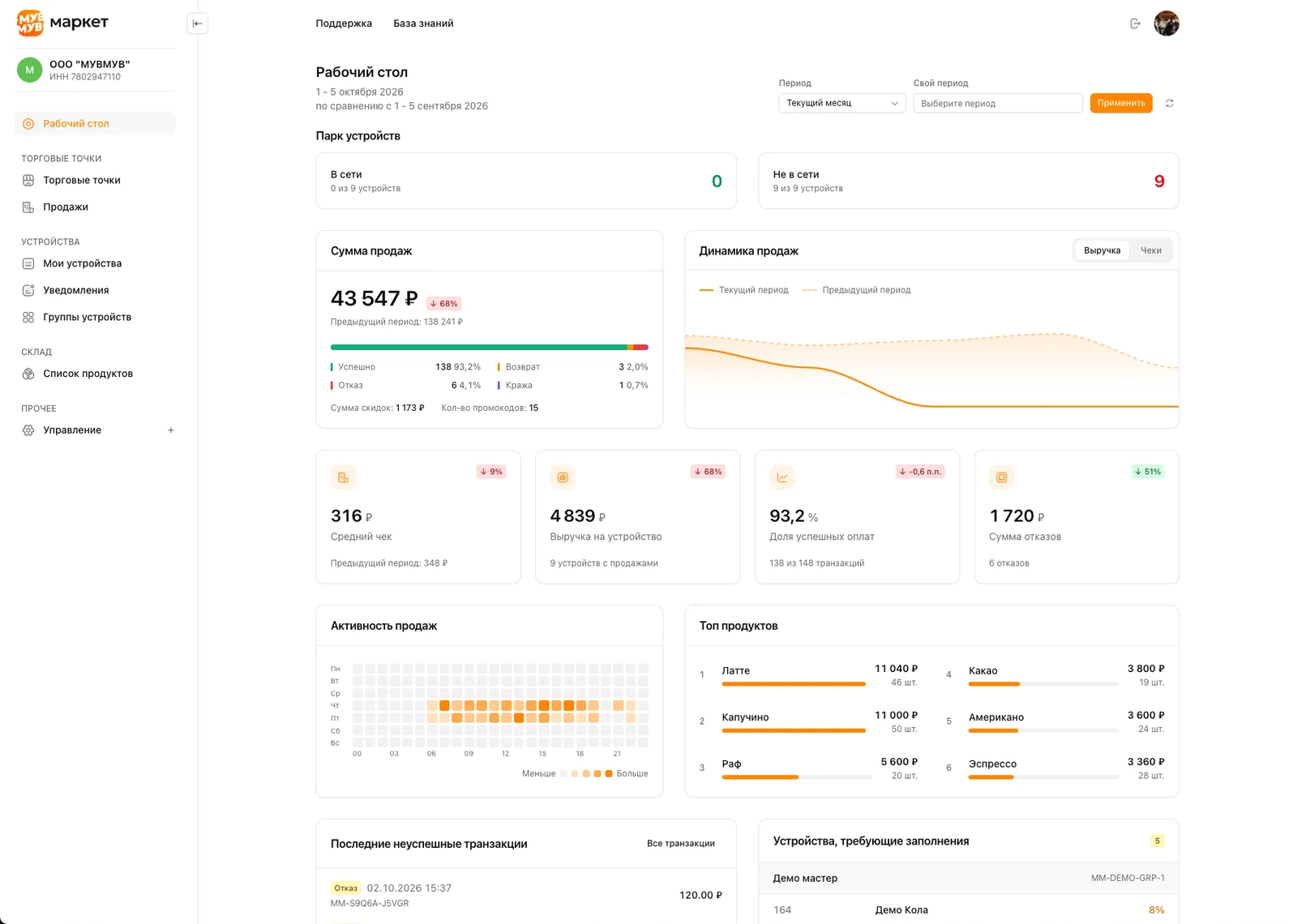This screenshot has height=924, width=1297.
Task: Expand Управление with the plus sign
Action: [x=170, y=430]
